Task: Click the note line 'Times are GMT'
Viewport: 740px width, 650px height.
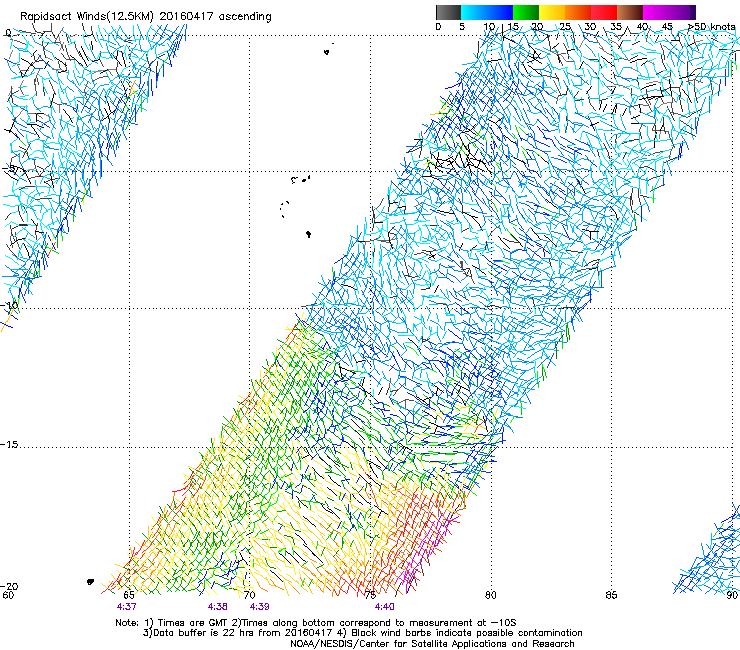Action: [190, 623]
